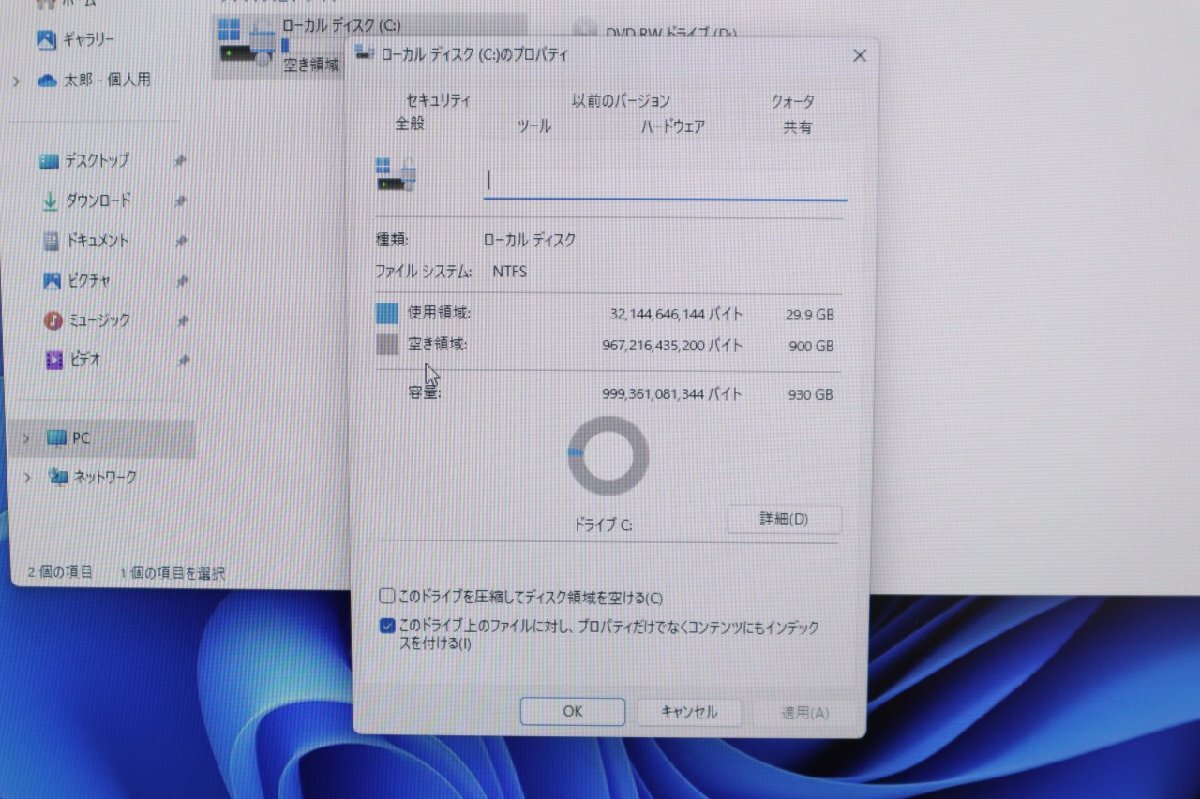Click the ネットワーク icon
Image resolution: width=1200 pixels, height=799 pixels.
[x=58, y=477]
